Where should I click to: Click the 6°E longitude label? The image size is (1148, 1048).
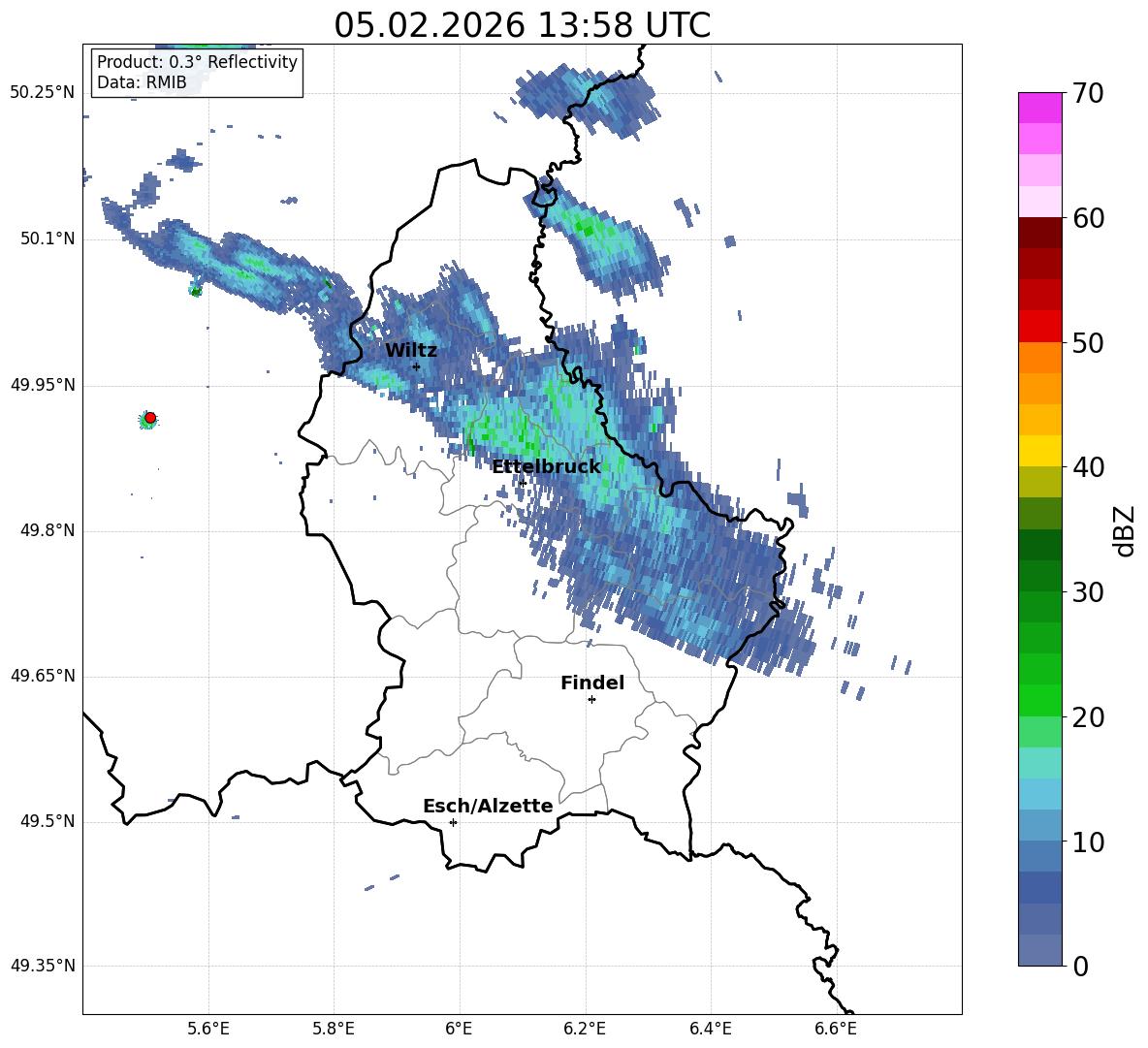tap(459, 1029)
